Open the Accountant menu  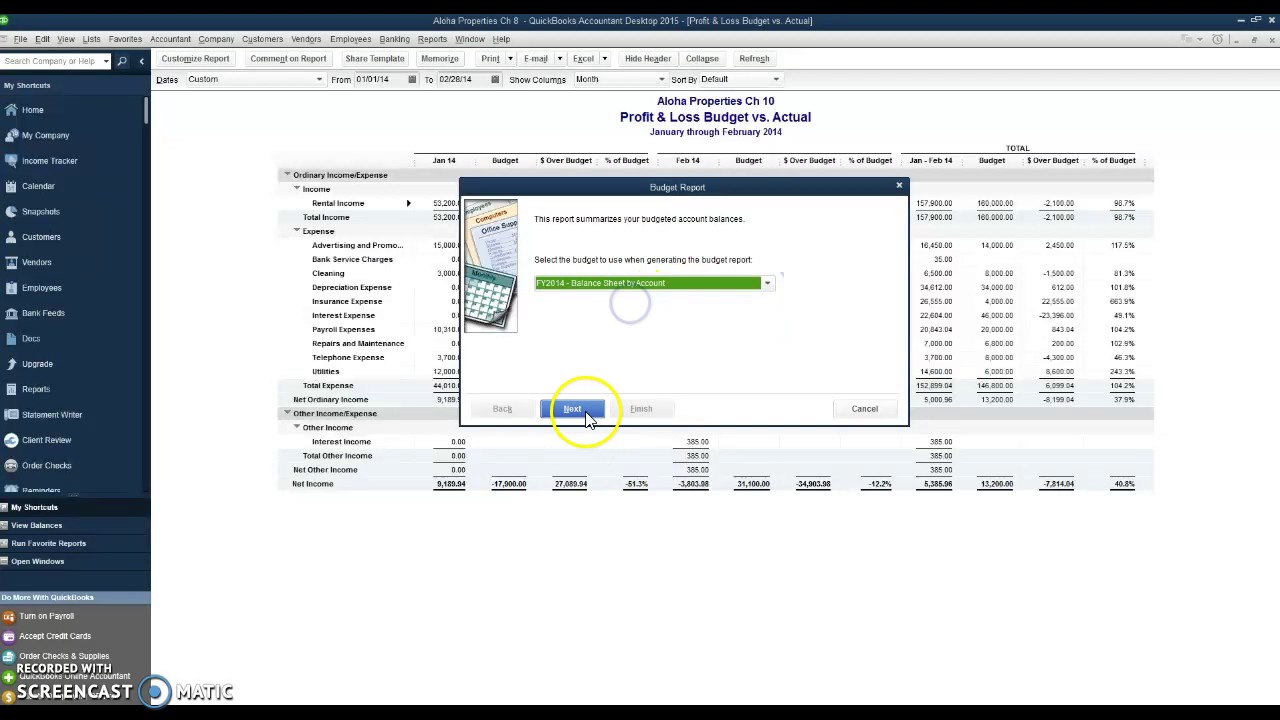pyautogui.click(x=170, y=39)
